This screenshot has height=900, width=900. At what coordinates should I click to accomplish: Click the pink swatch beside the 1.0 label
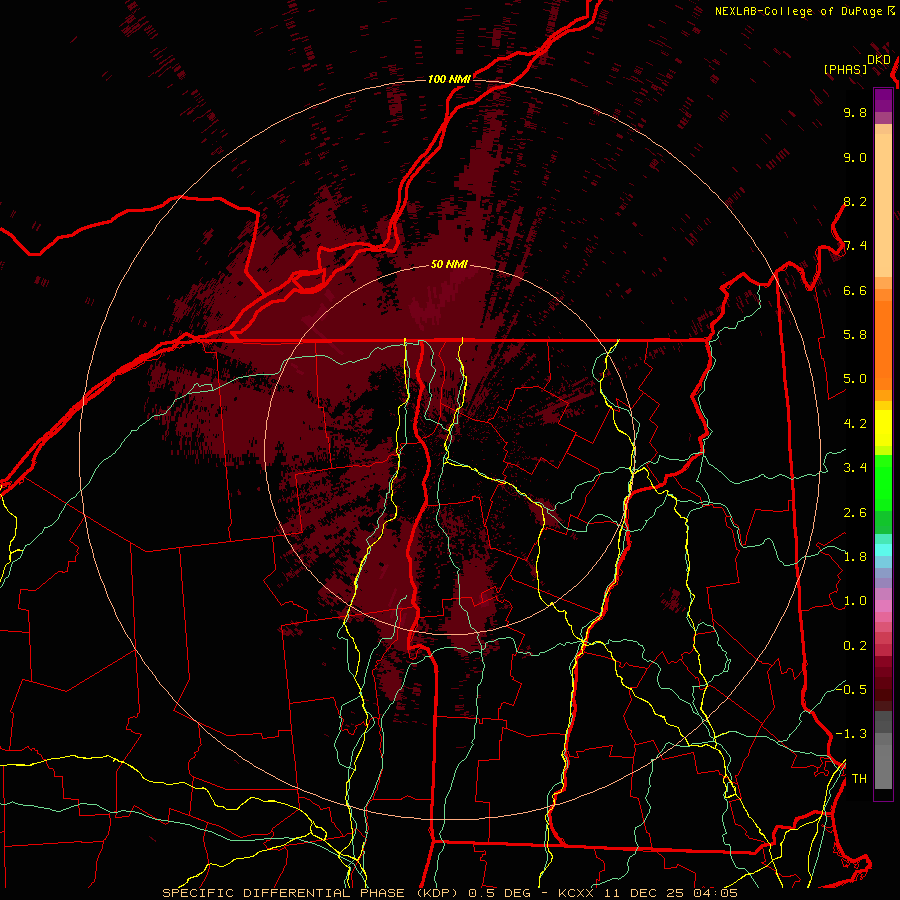point(883,605)
